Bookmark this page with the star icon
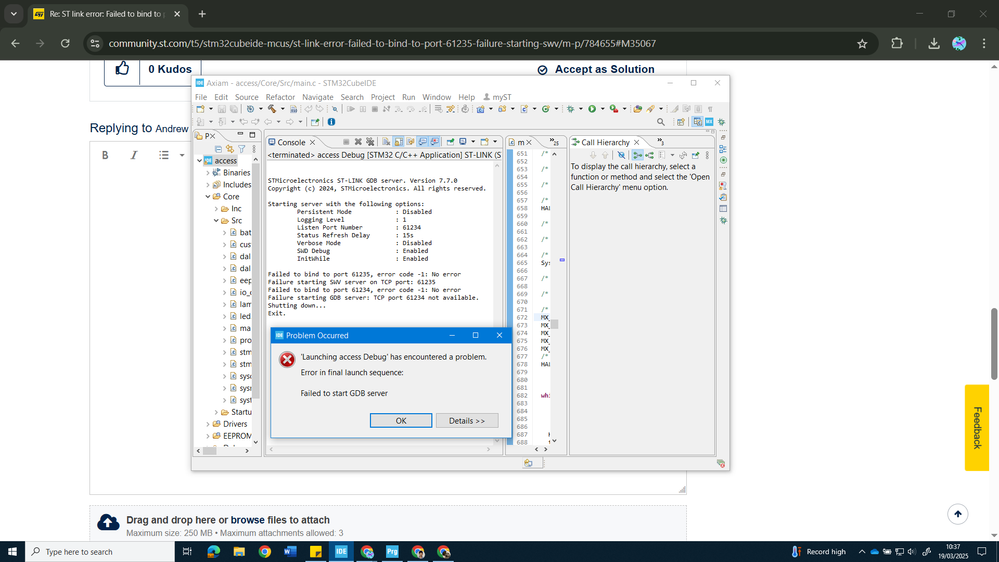 tap(862, 44)
